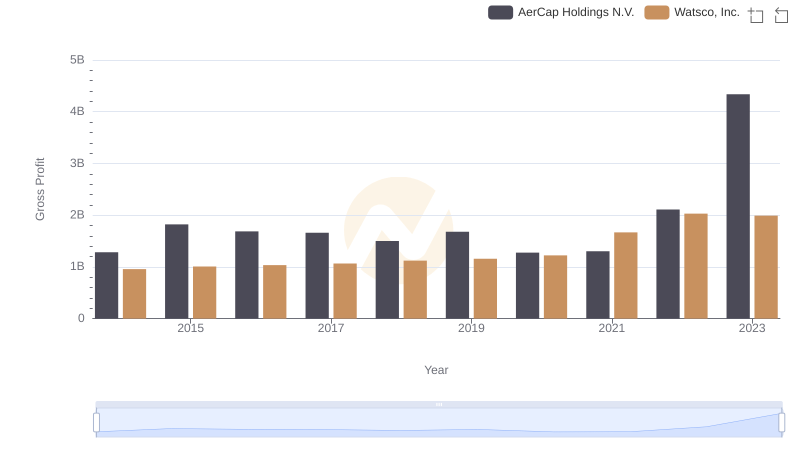Click AerCap legend dark color swatch

pyautogui.click(x=500, y=12)
